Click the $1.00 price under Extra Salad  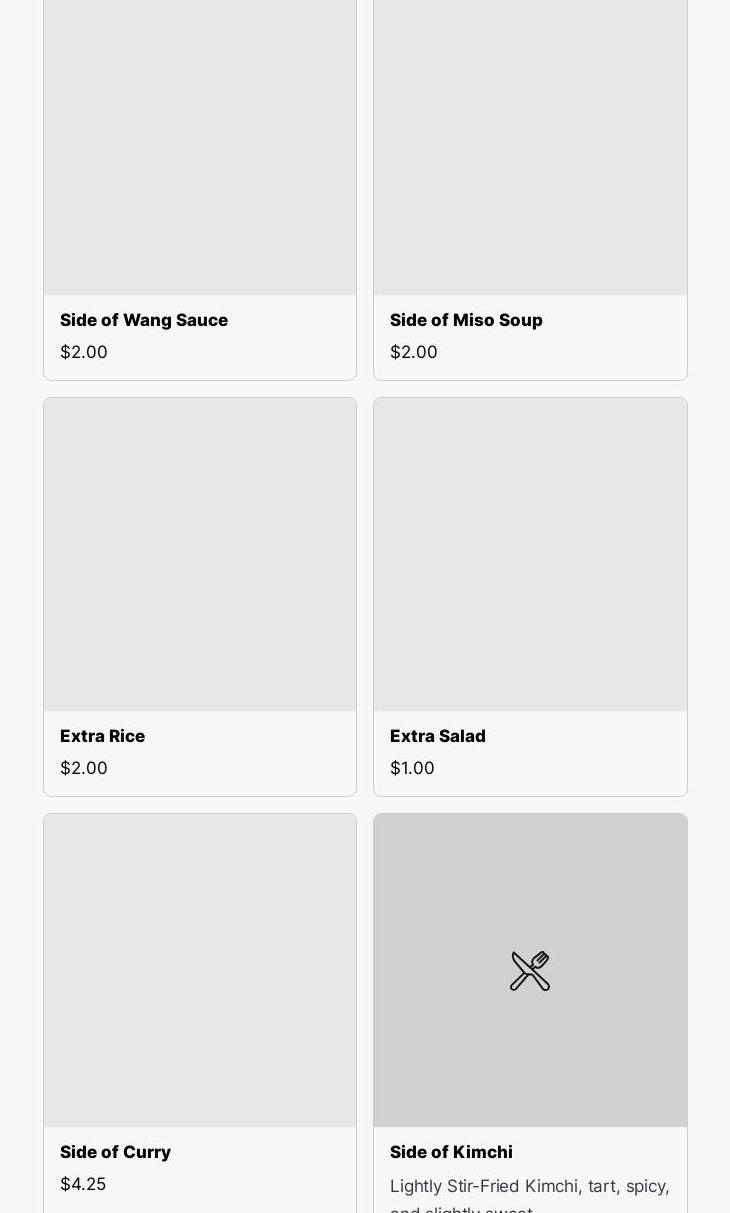point(412,768)
